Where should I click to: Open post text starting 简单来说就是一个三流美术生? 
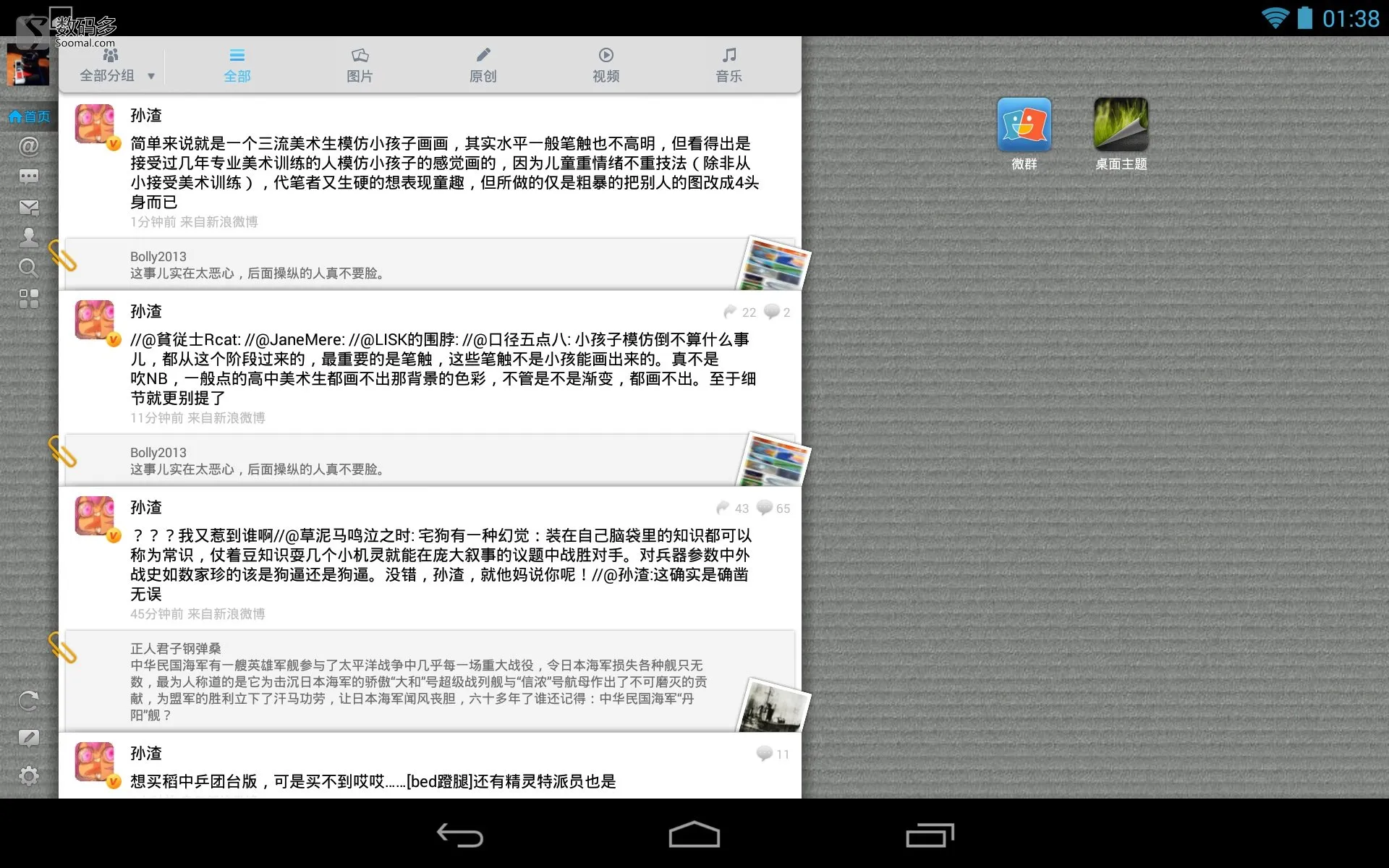[444, 173]
